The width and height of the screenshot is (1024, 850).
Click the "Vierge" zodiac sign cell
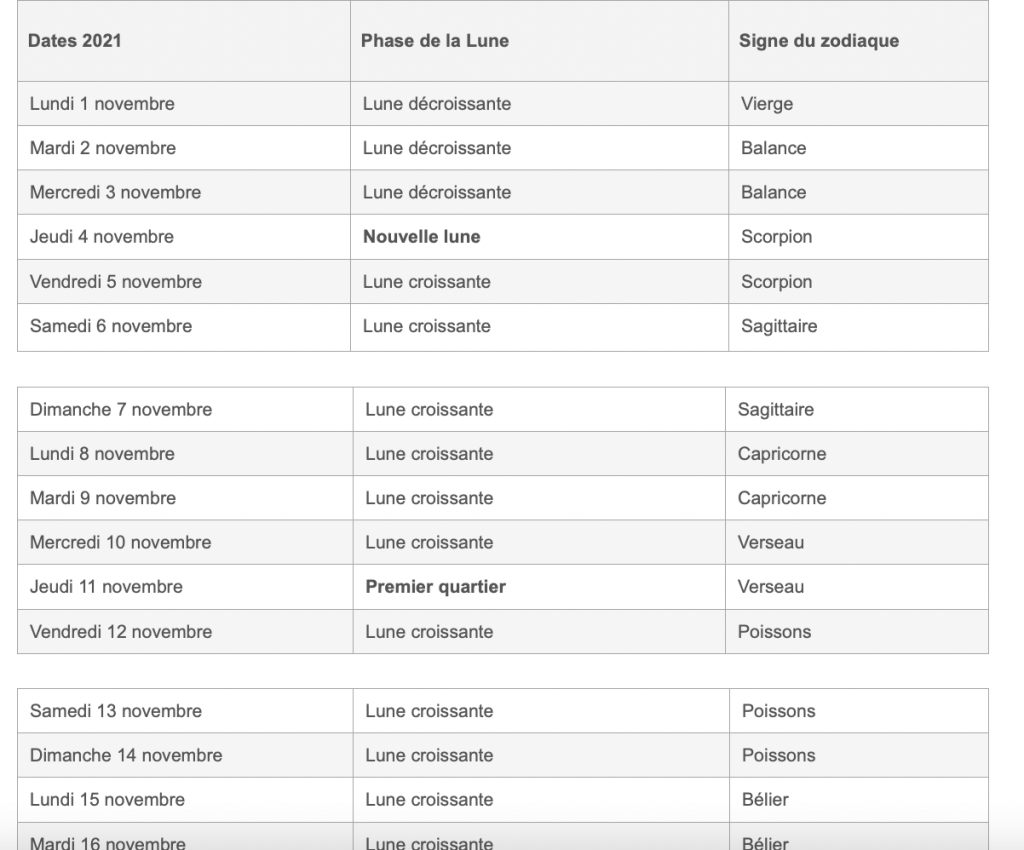pyautogui.click(x=768, y=104)
